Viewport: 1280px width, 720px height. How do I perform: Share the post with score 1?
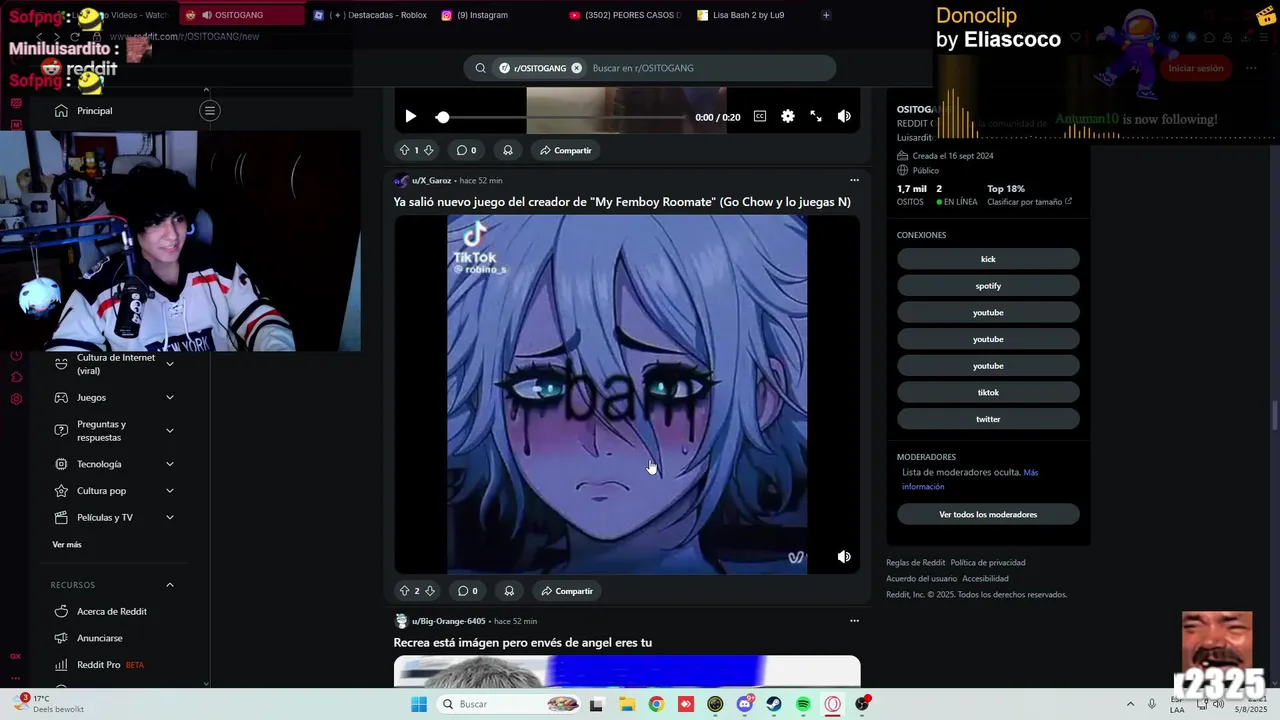click(x=566, y=150)
